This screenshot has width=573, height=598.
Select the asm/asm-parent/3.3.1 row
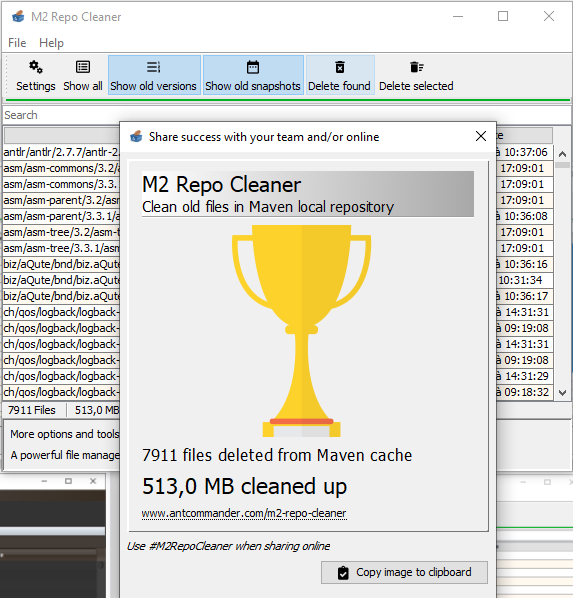(61, 216)
